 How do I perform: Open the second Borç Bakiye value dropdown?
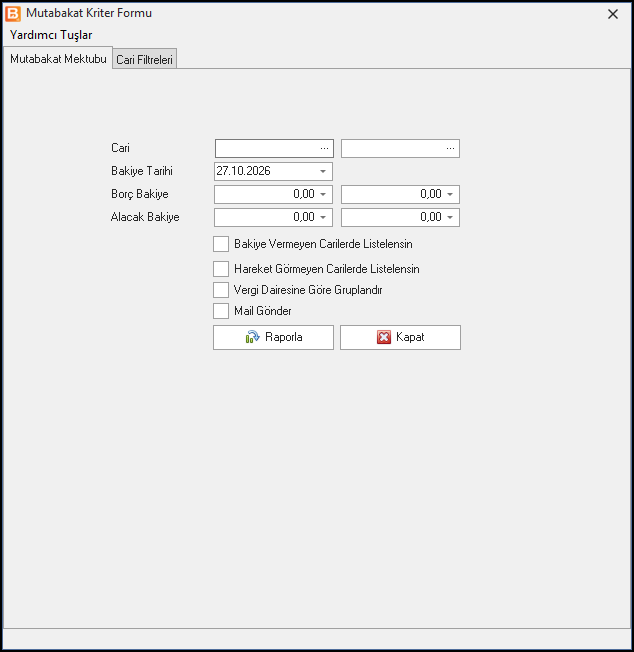point(450,194)
